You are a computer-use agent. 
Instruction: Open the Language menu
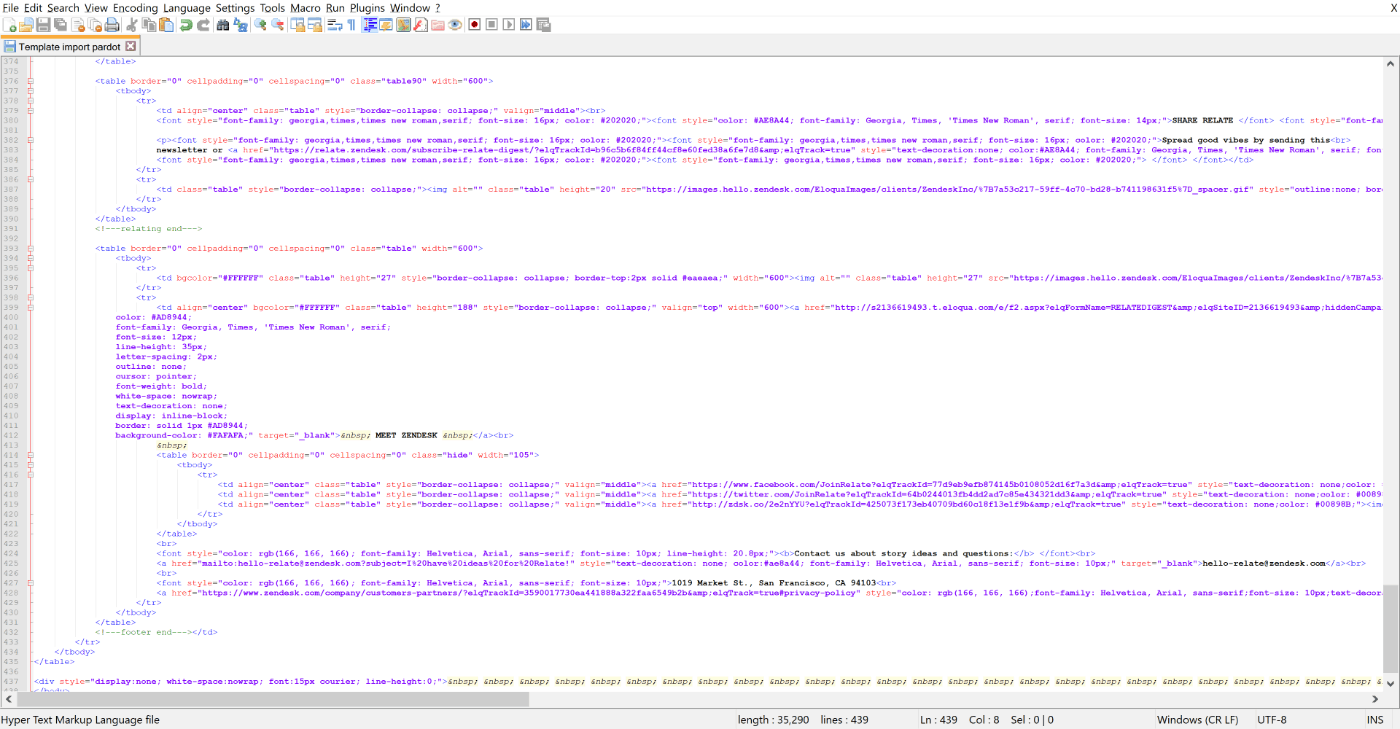187,7
